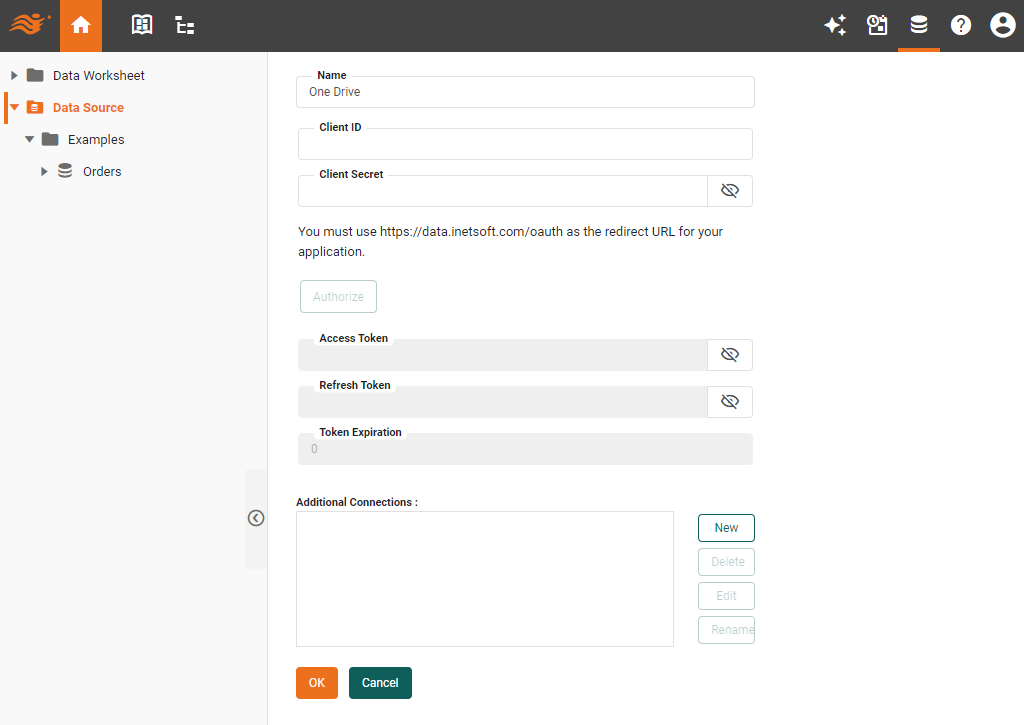Expand the Data Worksheet folder
The image size is (1024, 725).
13,75
